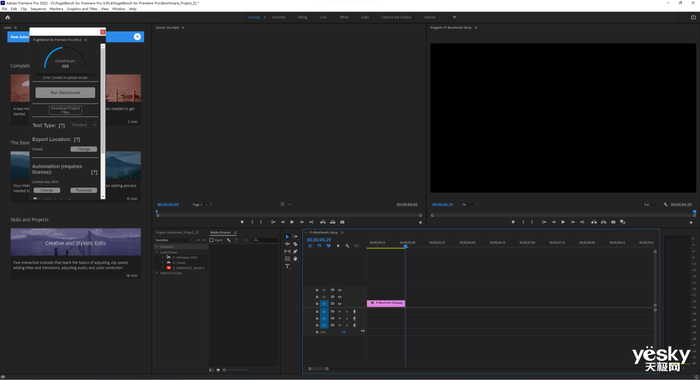Open timeline display settings wrench
Screen dimensions: 700x380
click(x=347, y=246)
